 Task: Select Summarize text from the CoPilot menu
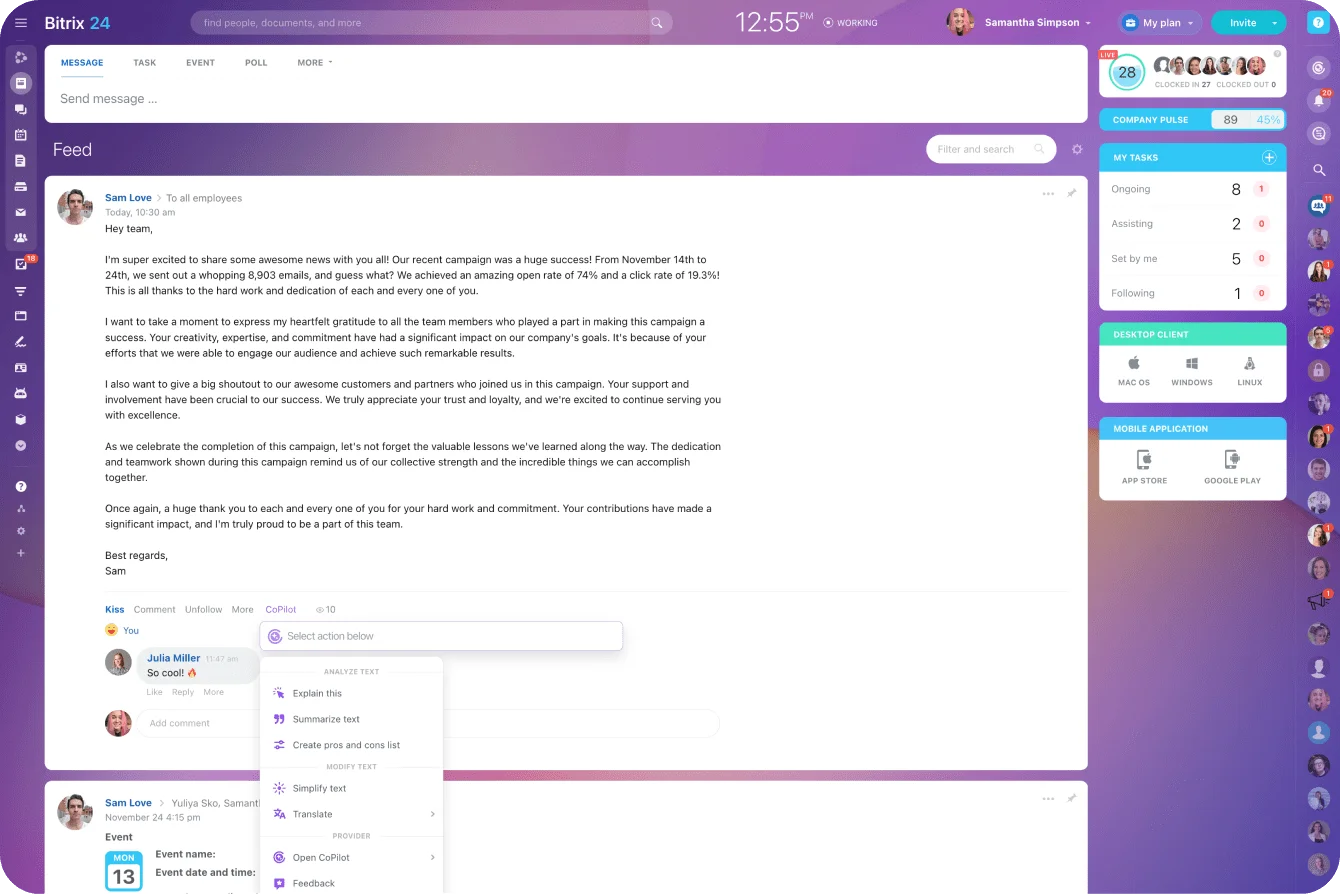tap(324, 719)
